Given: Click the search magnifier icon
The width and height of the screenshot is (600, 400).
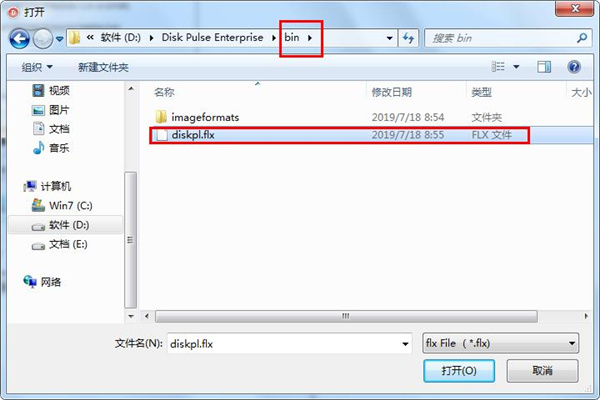Looking at the screenshot, I should click(582, 38).
